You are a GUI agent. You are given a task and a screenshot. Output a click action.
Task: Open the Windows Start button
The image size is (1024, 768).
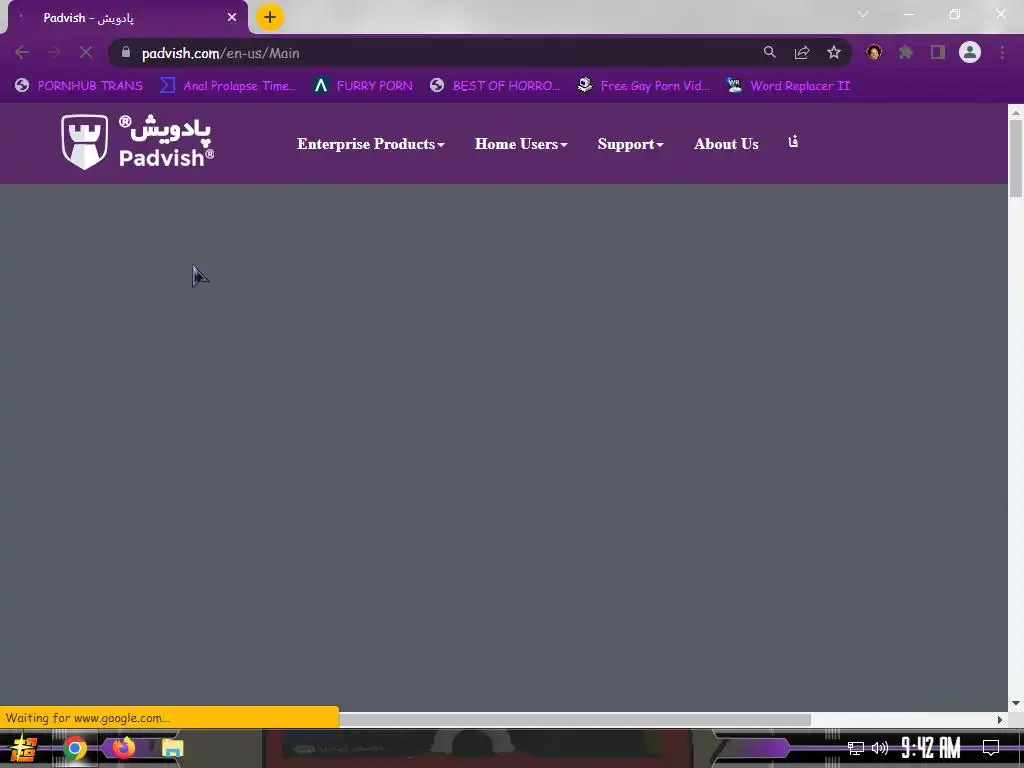[x=24, y=748]
